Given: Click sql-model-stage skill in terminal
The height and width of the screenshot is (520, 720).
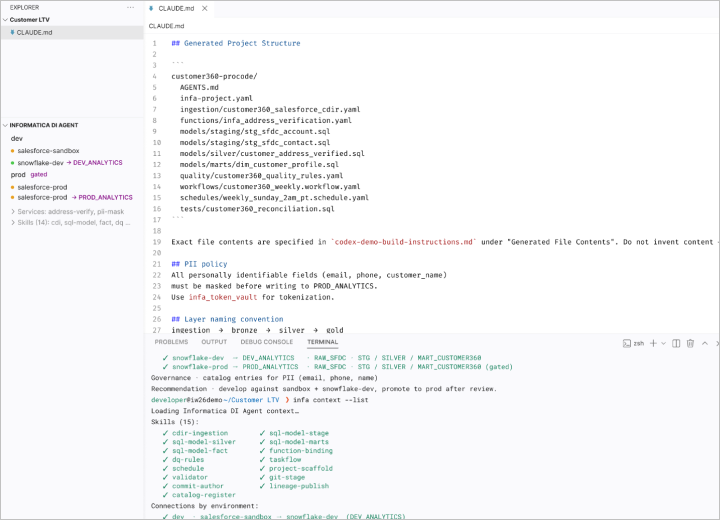Looking at the screenshot, I should (299, 433).
